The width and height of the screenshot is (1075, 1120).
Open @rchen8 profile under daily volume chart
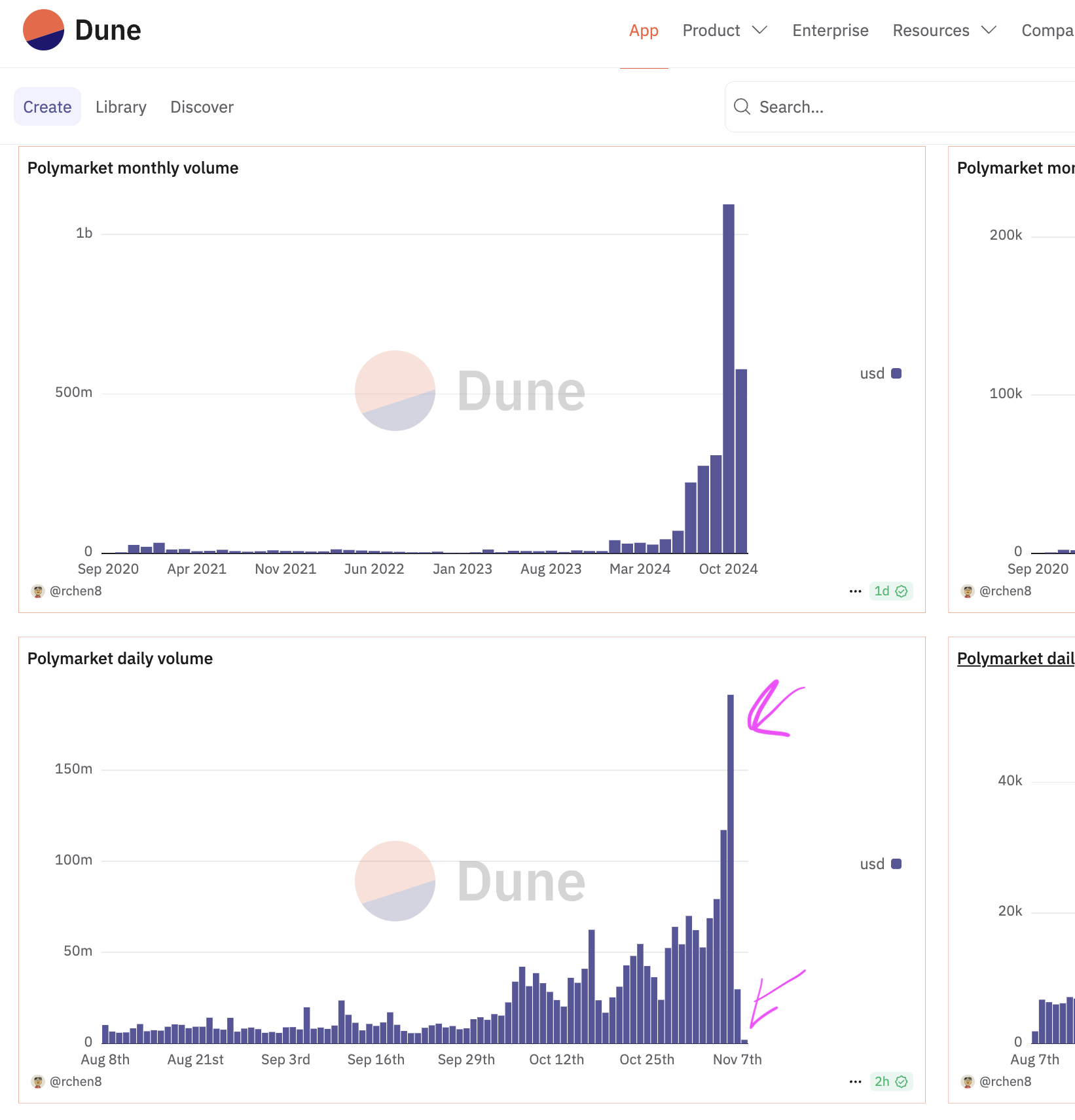(x=76, y=1081)
